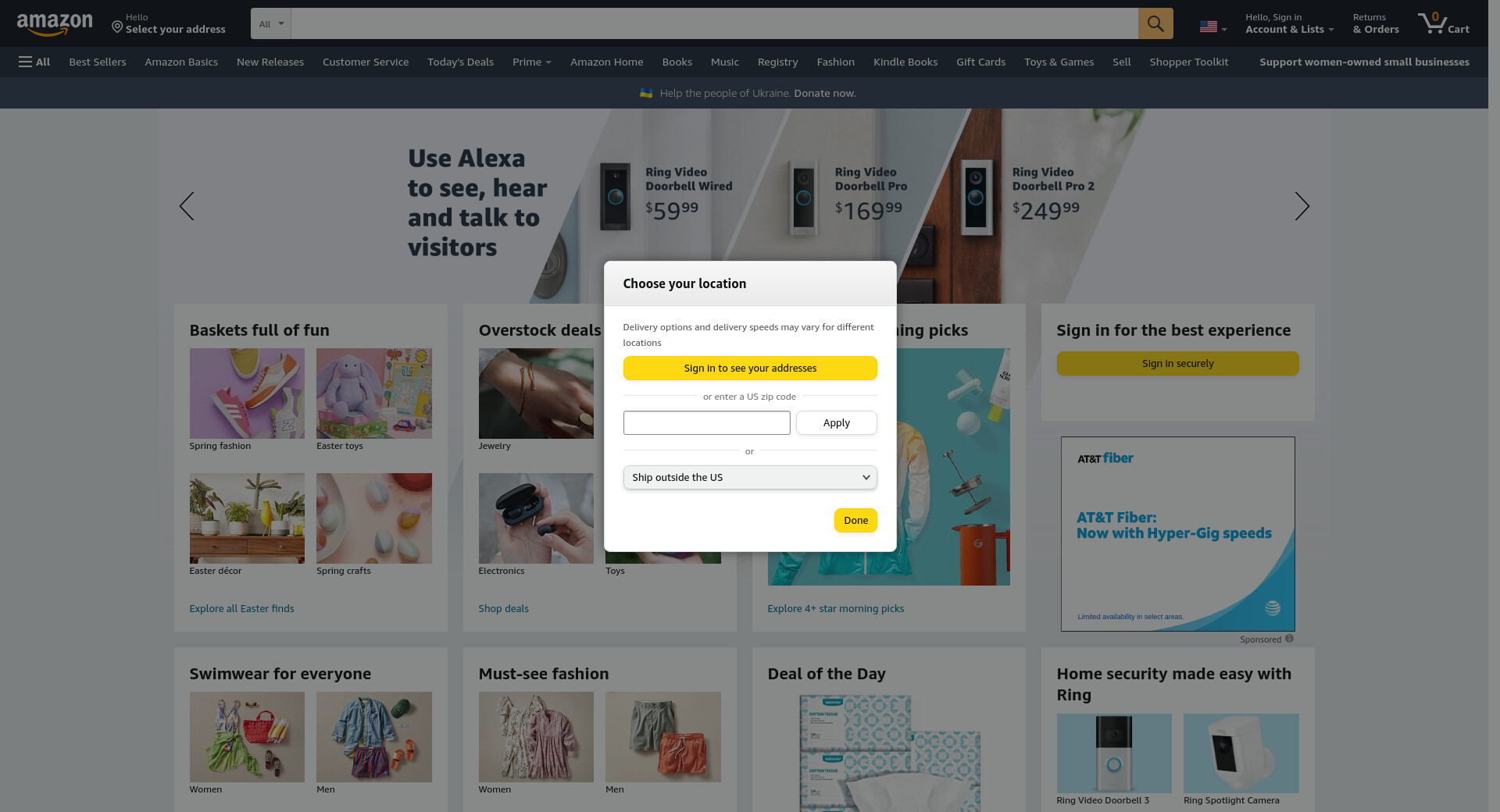Click the Sponsored ad info icon
Screen dimensions: 1500x812
point(1289,639)
